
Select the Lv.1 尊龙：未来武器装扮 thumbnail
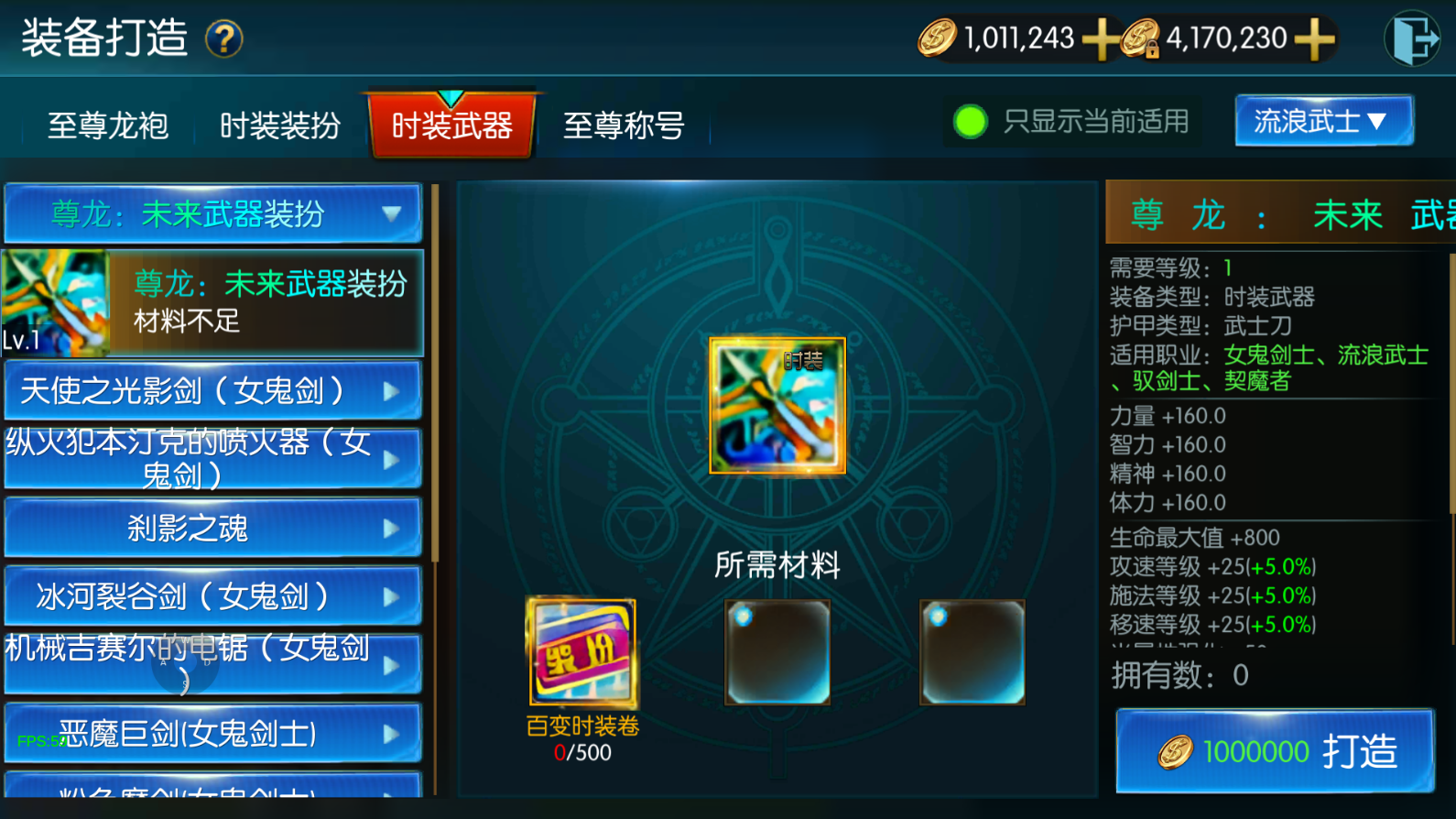55,303
